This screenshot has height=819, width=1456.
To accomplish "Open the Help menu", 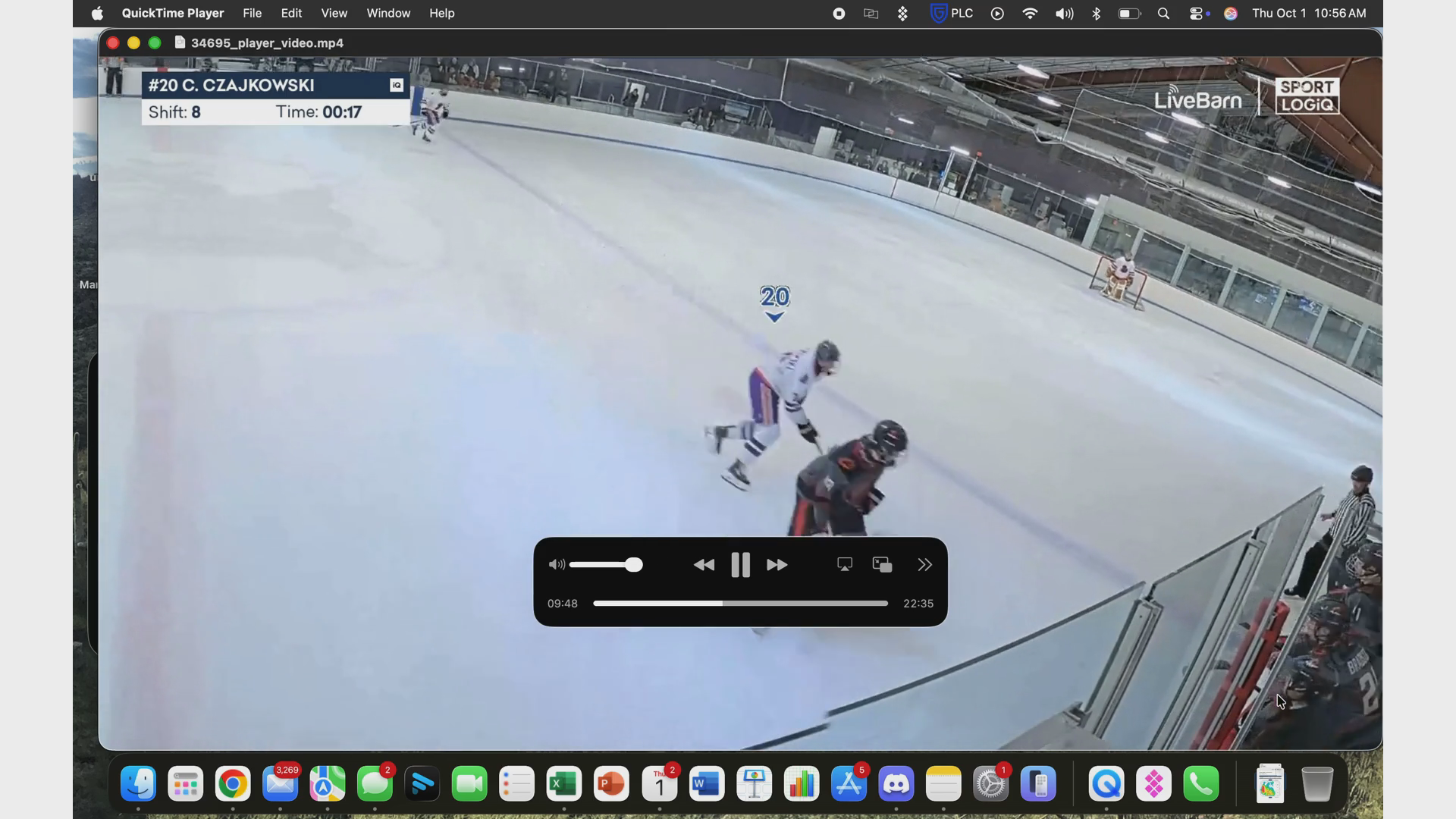I will click(x=441, y=13).
